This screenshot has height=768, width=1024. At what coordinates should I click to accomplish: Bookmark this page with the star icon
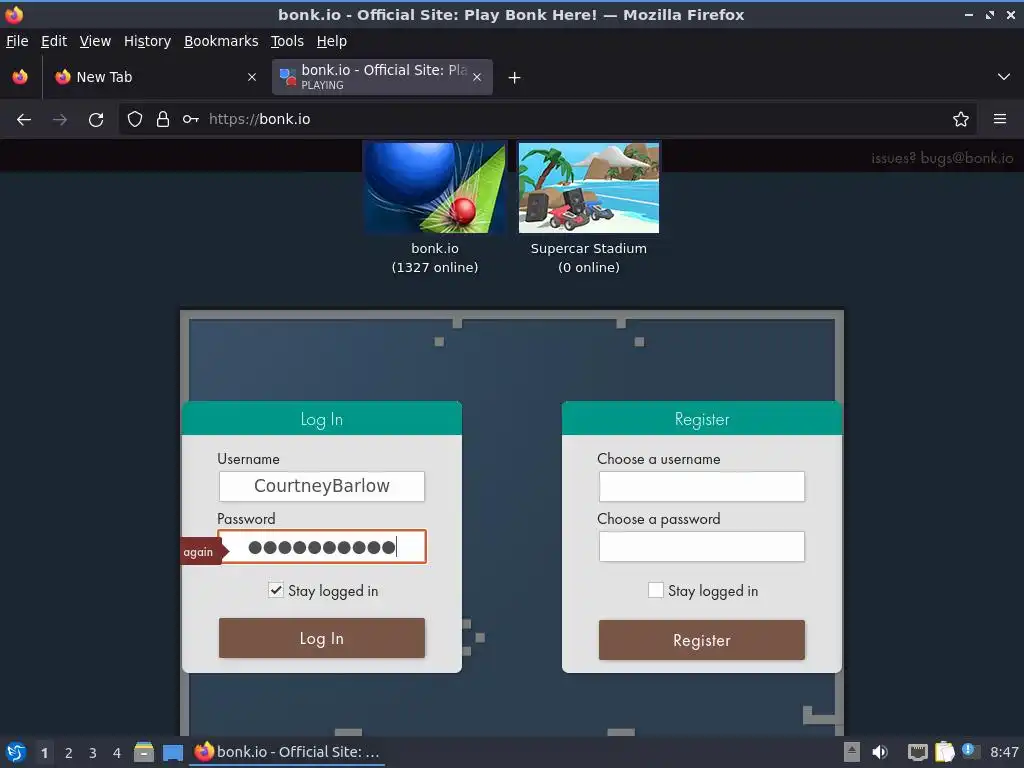click(x=961, y=119)
